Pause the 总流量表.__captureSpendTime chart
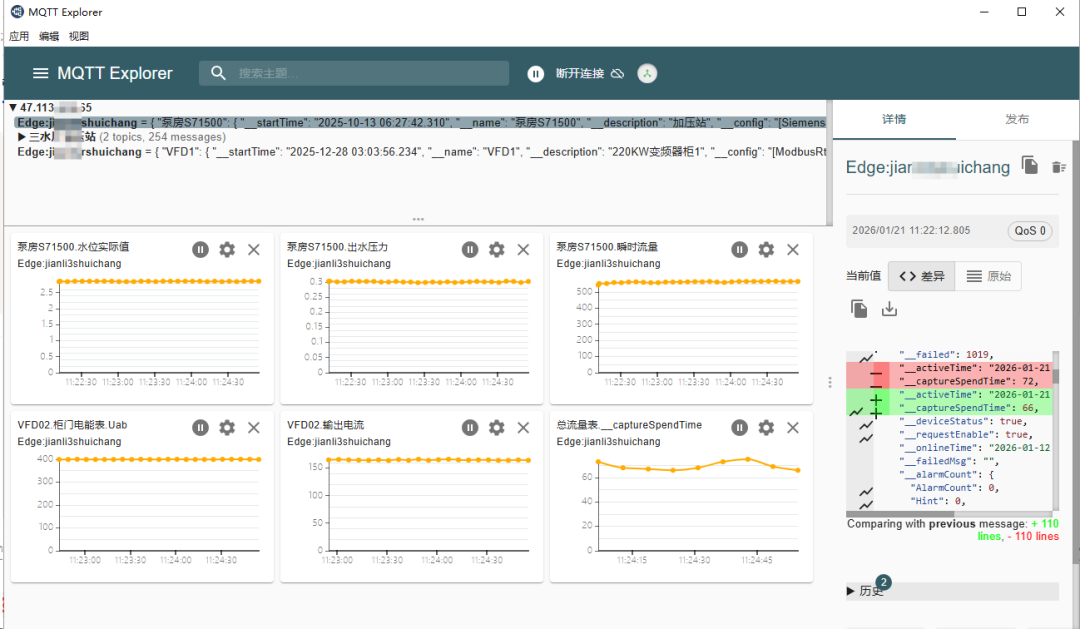The height and width of the screenshot is (629, 1080). tap(740, 428)
